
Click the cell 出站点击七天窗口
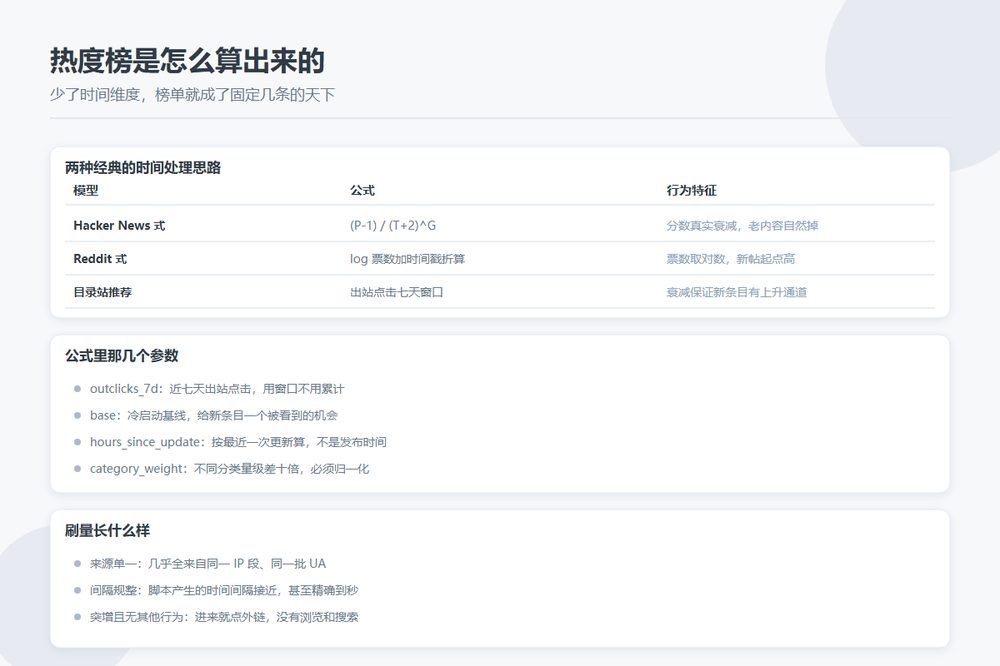[x=397, y=292]
